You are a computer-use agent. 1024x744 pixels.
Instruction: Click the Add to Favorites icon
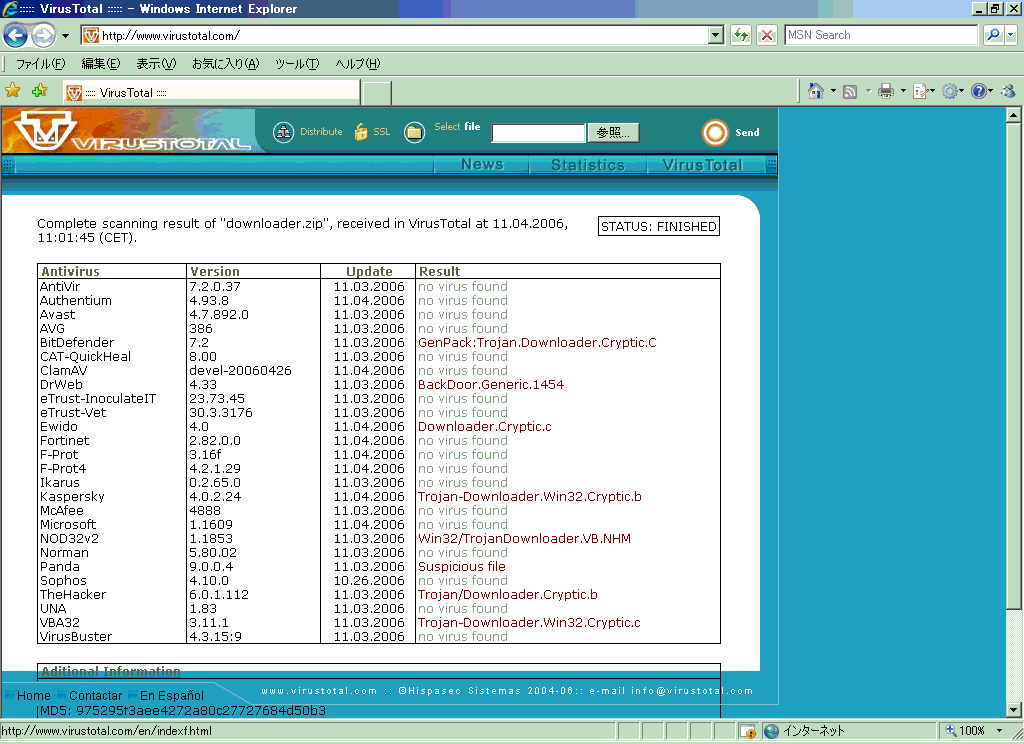point(39,91)
